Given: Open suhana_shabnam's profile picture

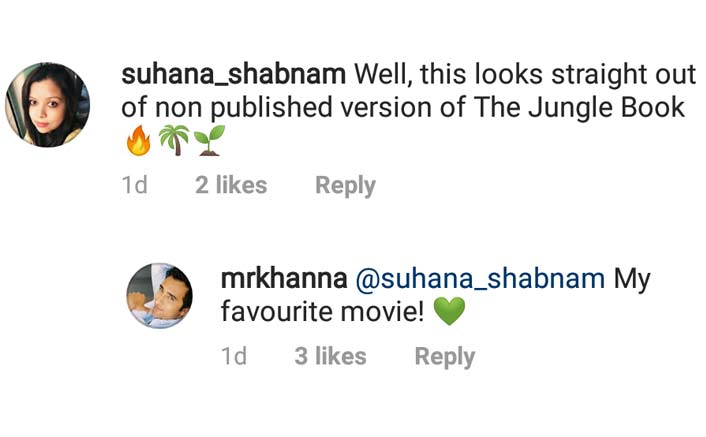Looking at the screenshot, I should pyautogui.click(x=47, y=105).
